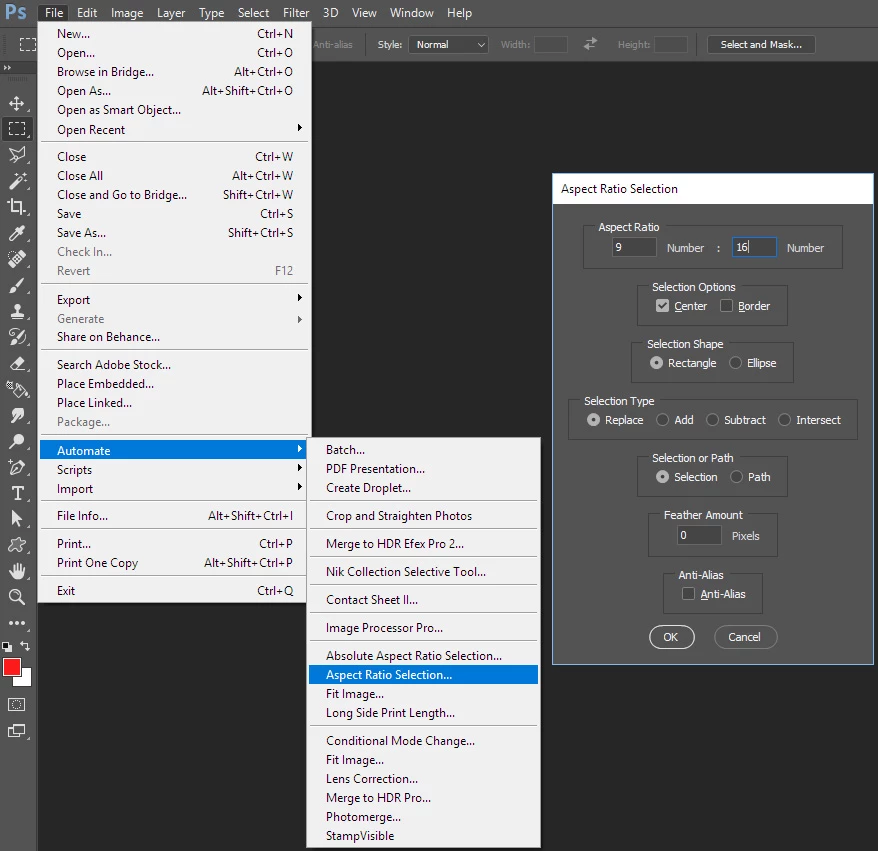Select the Crop tool
This screenshot has width=878, height=851.
pos(17,207)
